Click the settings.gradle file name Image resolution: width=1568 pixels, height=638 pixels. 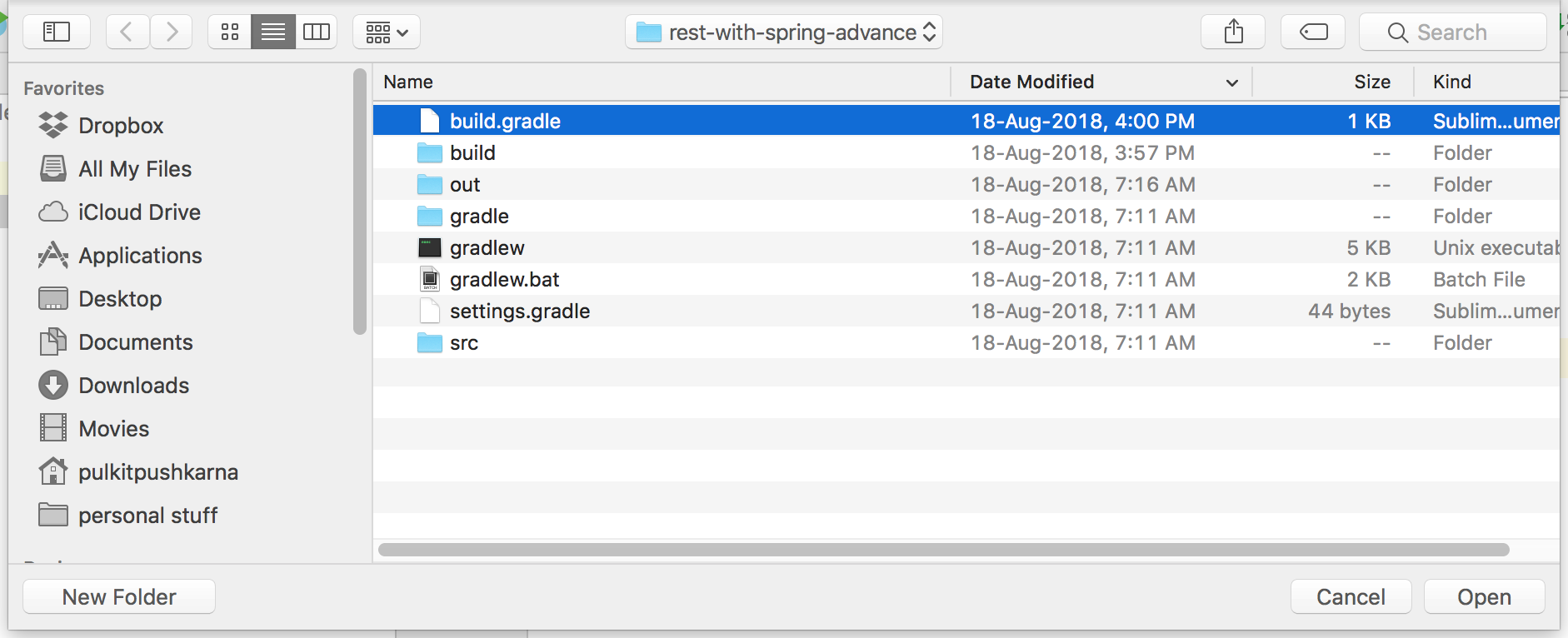(x=520, y=311)
